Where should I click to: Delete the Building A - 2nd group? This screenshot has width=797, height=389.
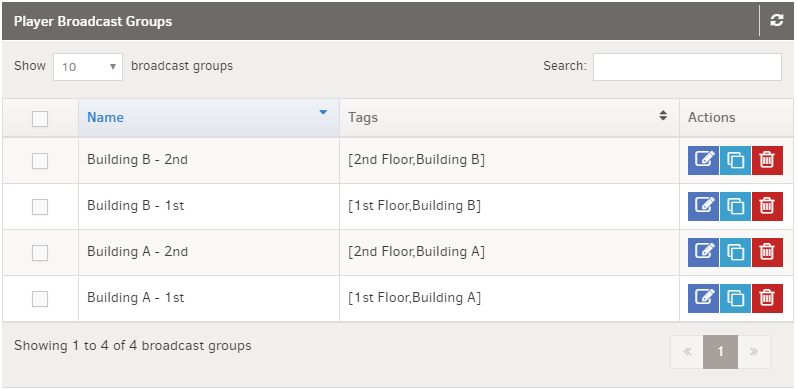point(767,252)
